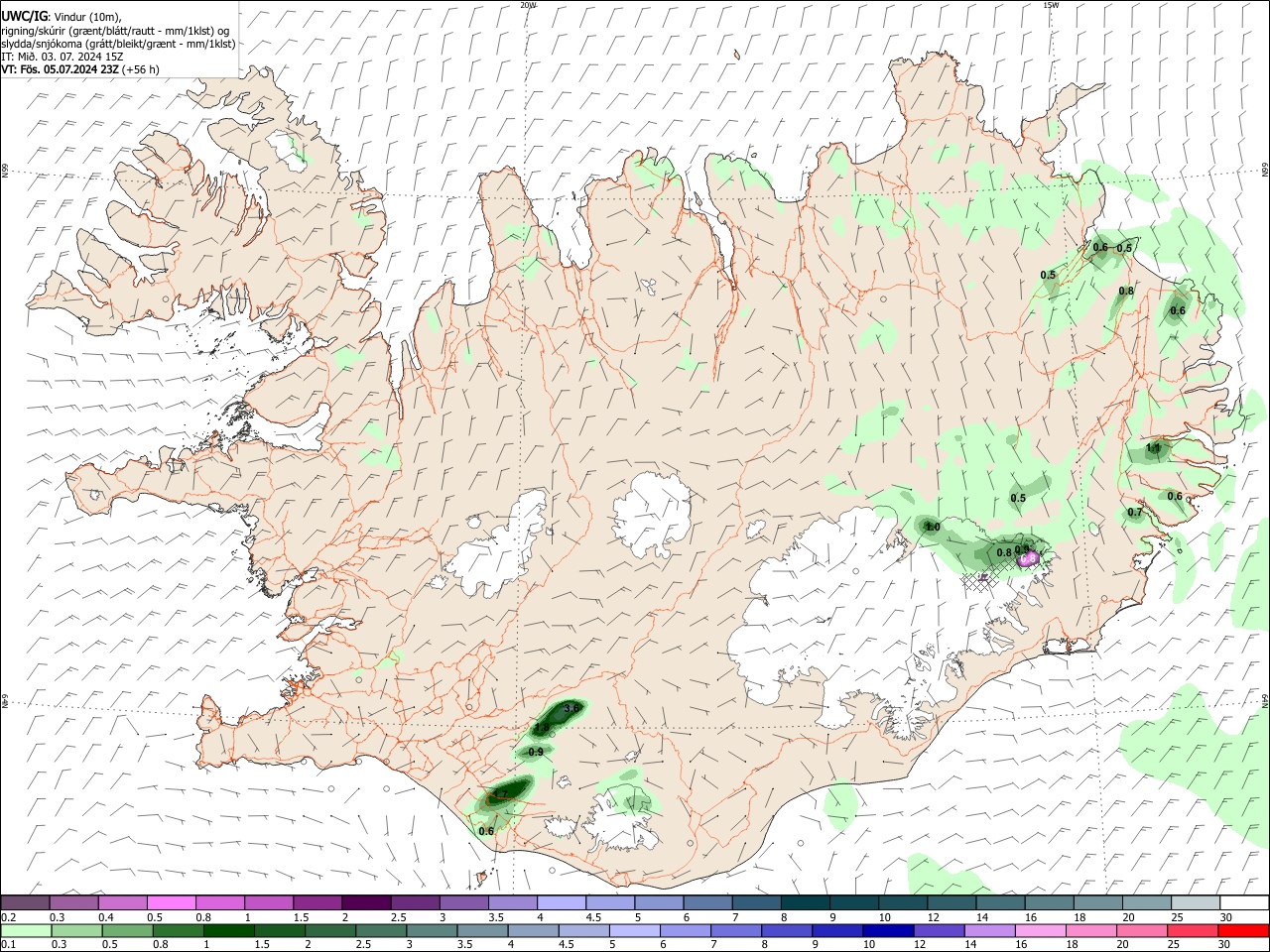Click the "slydda/snjókoma" legend description line
Image resolution: width=1270 pixels, height=952 pixels.
tap(118, 44)
